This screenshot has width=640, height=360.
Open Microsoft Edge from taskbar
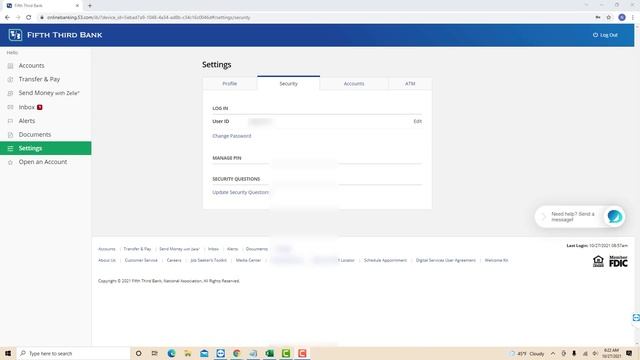pos(171,353)
